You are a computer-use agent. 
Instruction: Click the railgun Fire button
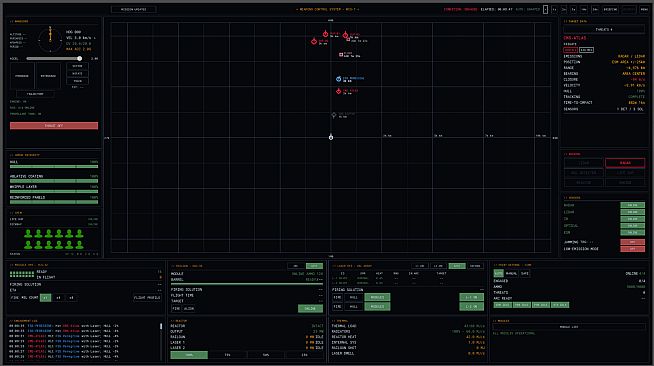(x=176, y=308)
